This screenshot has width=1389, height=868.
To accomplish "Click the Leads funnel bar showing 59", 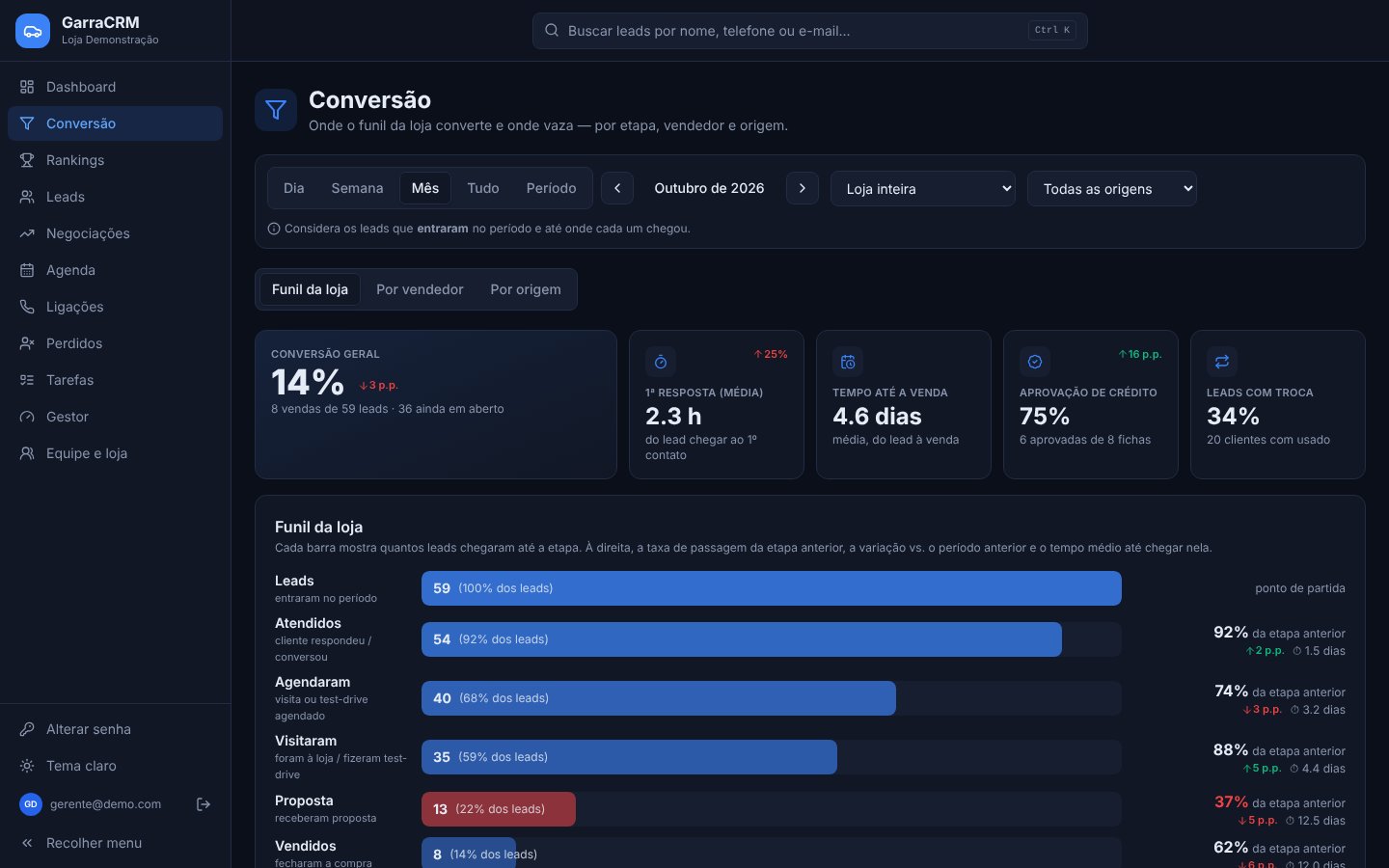I will (x=772, y=588).
